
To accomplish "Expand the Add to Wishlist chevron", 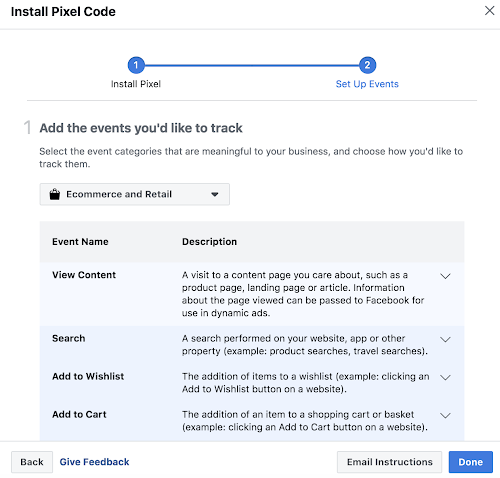I will pos(445,377).
